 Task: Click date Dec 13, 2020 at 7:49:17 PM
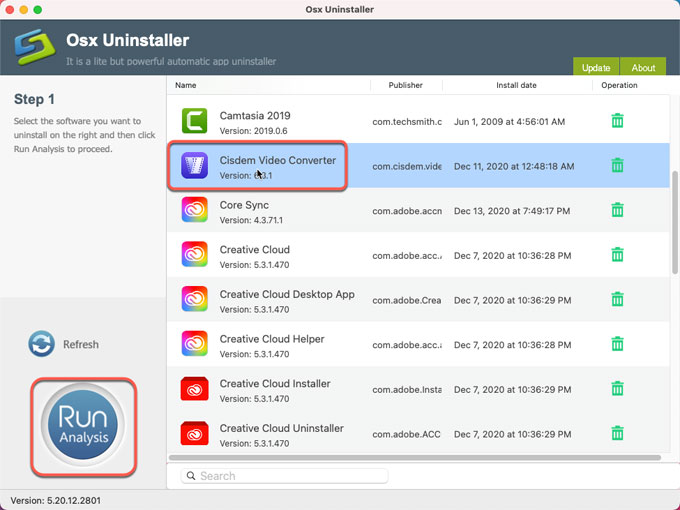(512, 211)
